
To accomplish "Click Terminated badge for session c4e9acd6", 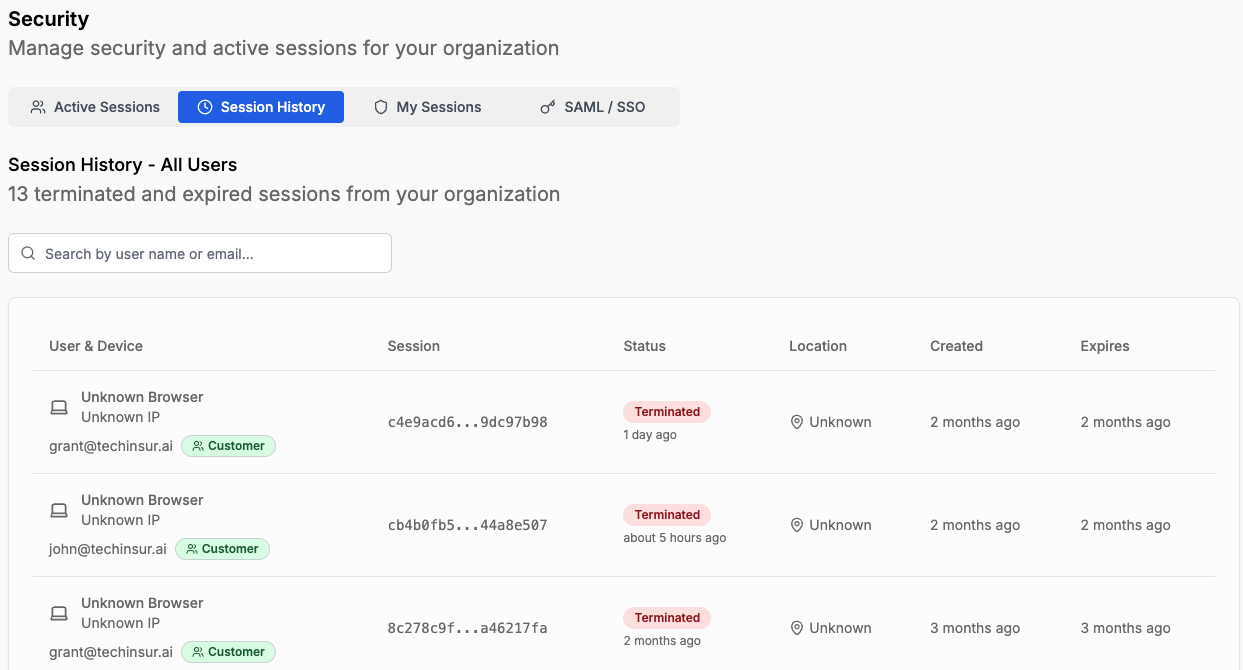I will click(667, 412).
